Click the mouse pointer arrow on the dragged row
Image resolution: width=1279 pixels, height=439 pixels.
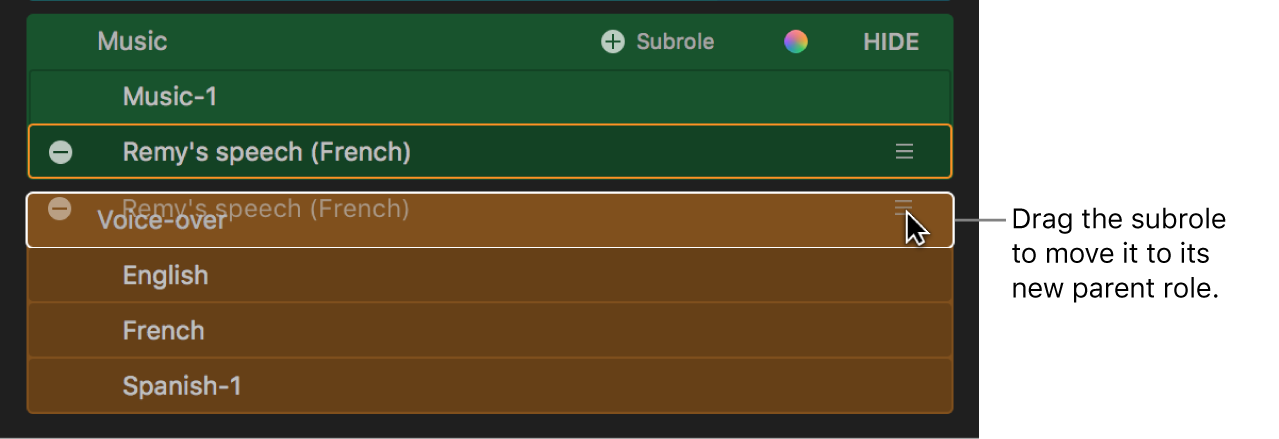click(916, 229)
